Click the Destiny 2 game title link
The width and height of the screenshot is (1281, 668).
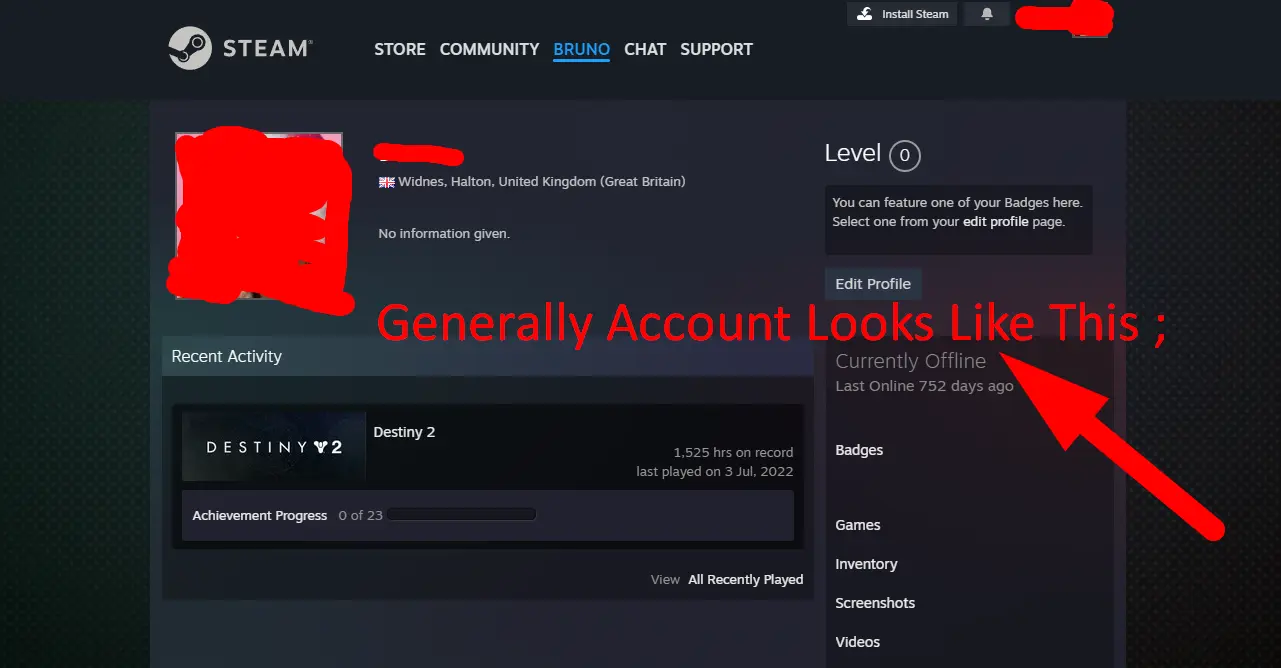coord(404,432)
